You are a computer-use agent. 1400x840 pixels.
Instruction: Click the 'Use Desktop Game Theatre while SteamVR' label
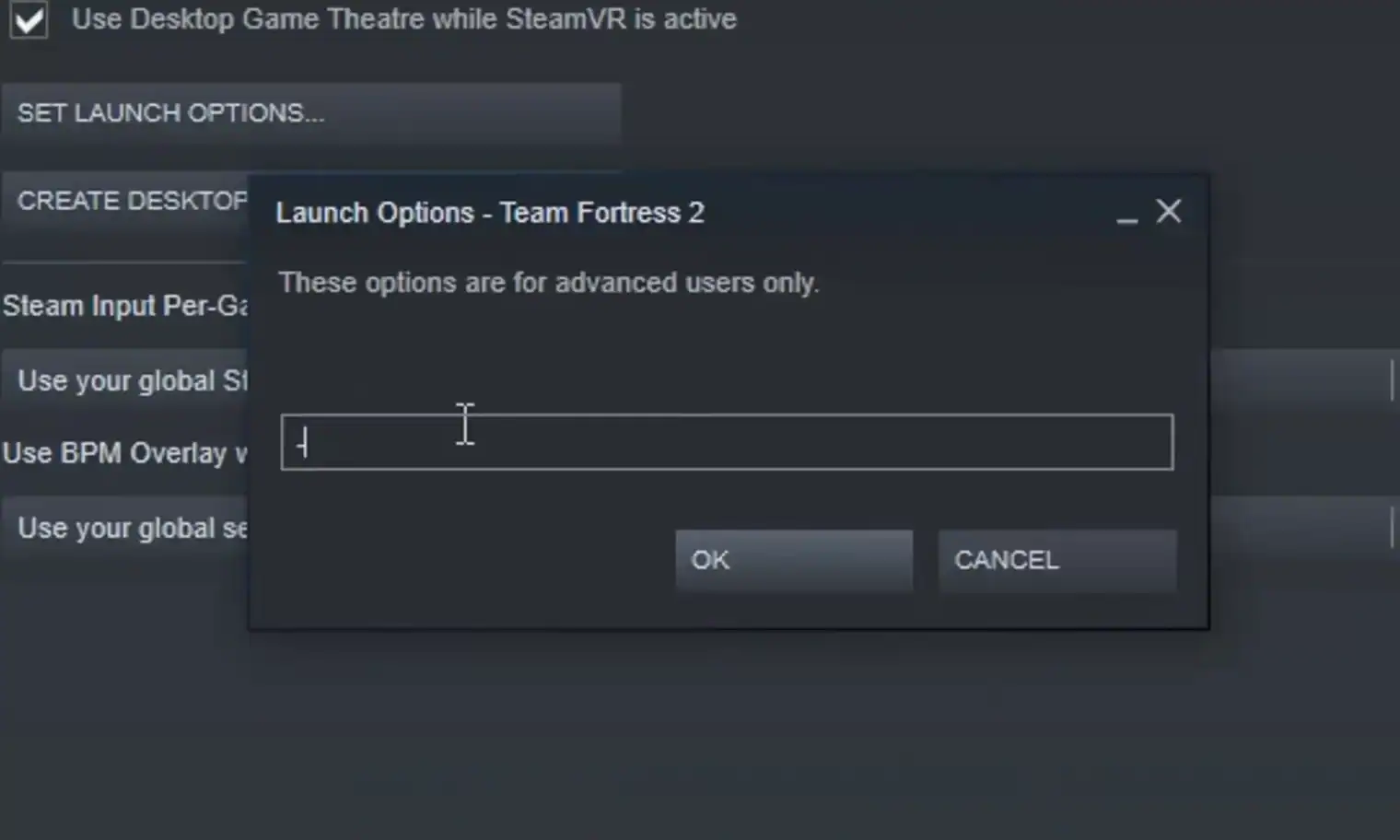(403, 18)
